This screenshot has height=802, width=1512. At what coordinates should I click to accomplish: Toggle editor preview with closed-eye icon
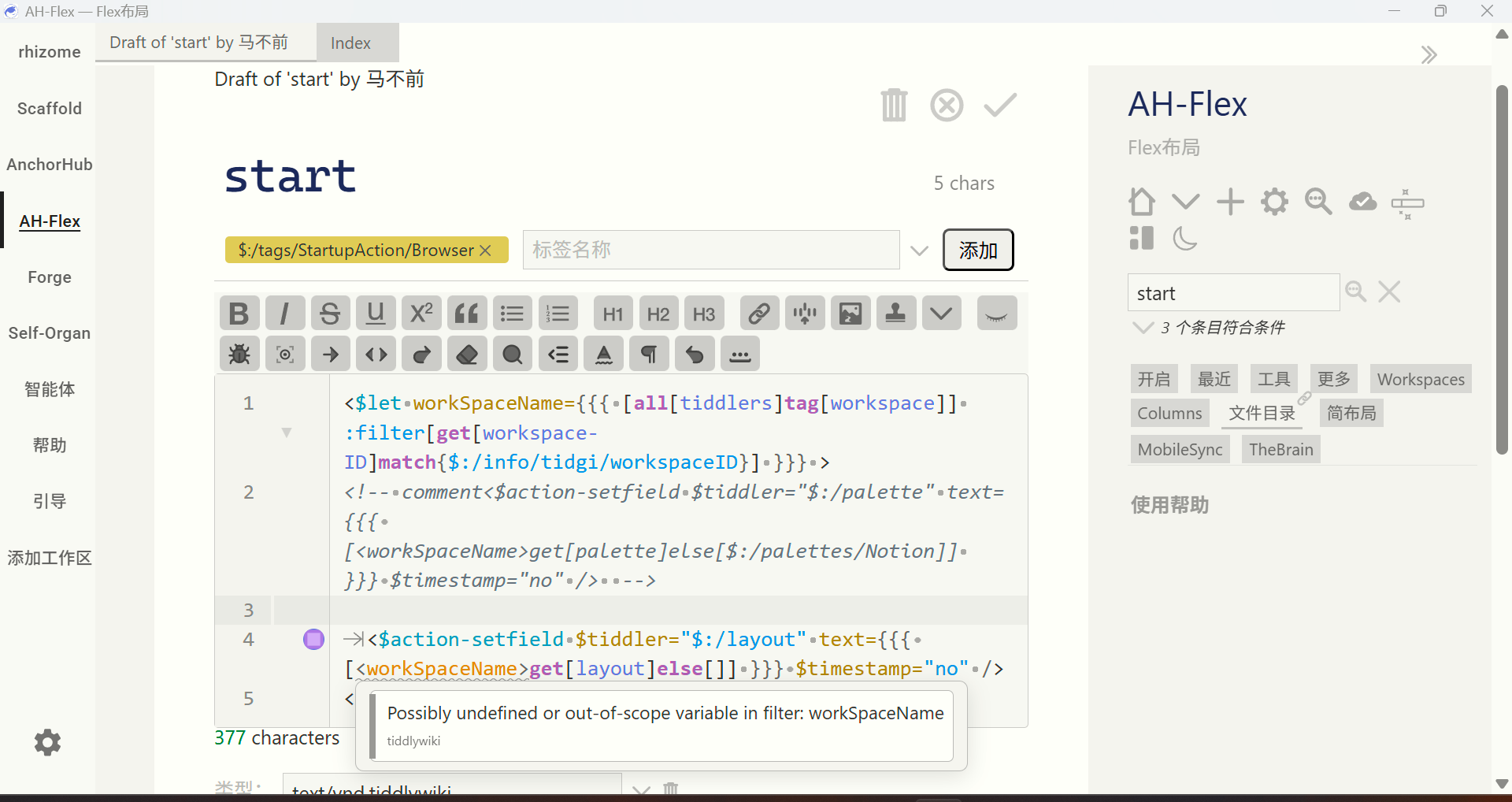point(996,314)
